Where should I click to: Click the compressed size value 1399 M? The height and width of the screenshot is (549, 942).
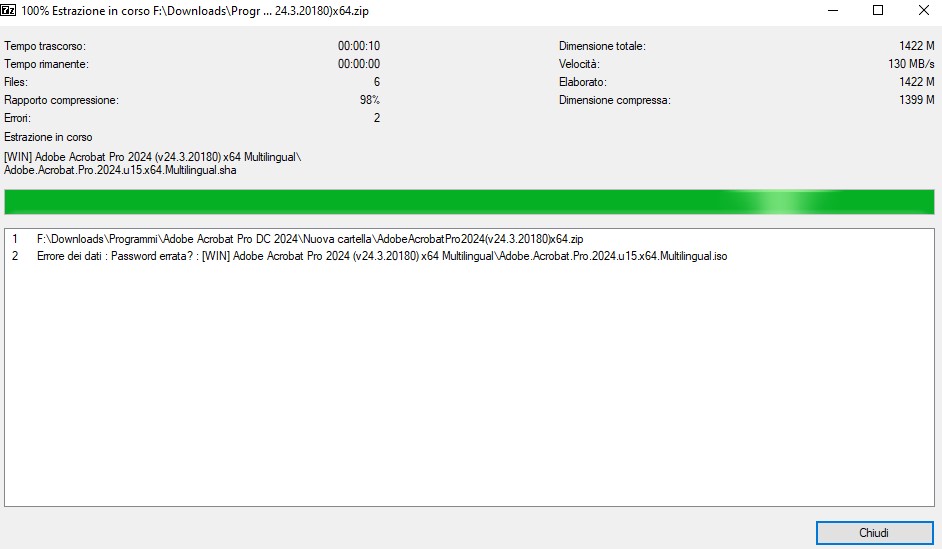(x=917, y=100)
